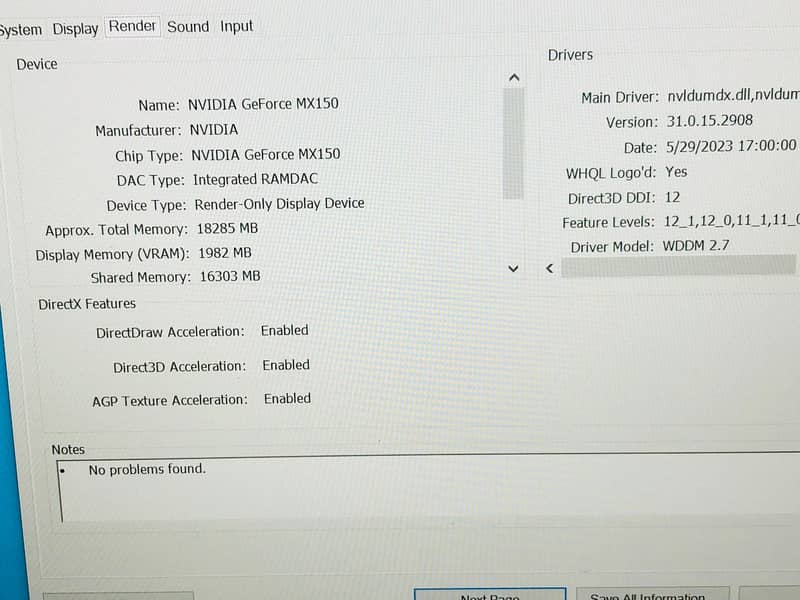
Task: Select the driver version 31.0.15.2908 text
Action: pos(709,121)
